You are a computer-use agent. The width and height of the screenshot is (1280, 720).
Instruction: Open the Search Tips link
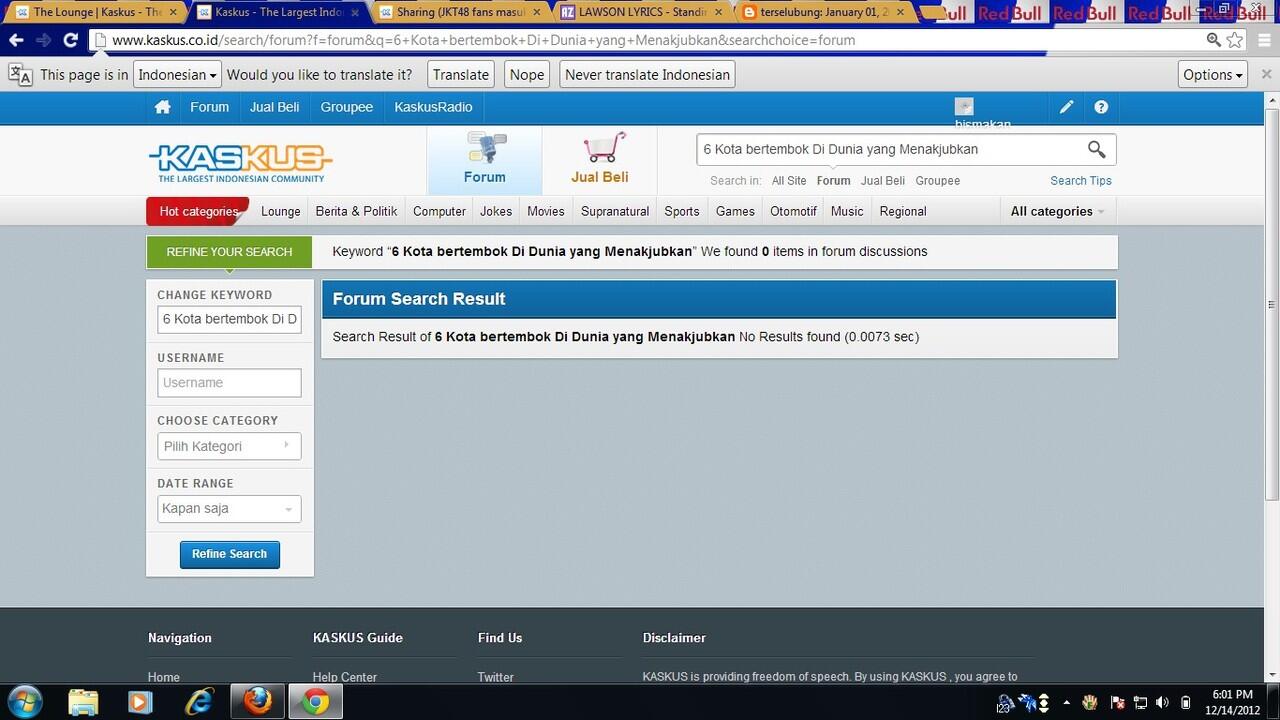(1081, 181)
